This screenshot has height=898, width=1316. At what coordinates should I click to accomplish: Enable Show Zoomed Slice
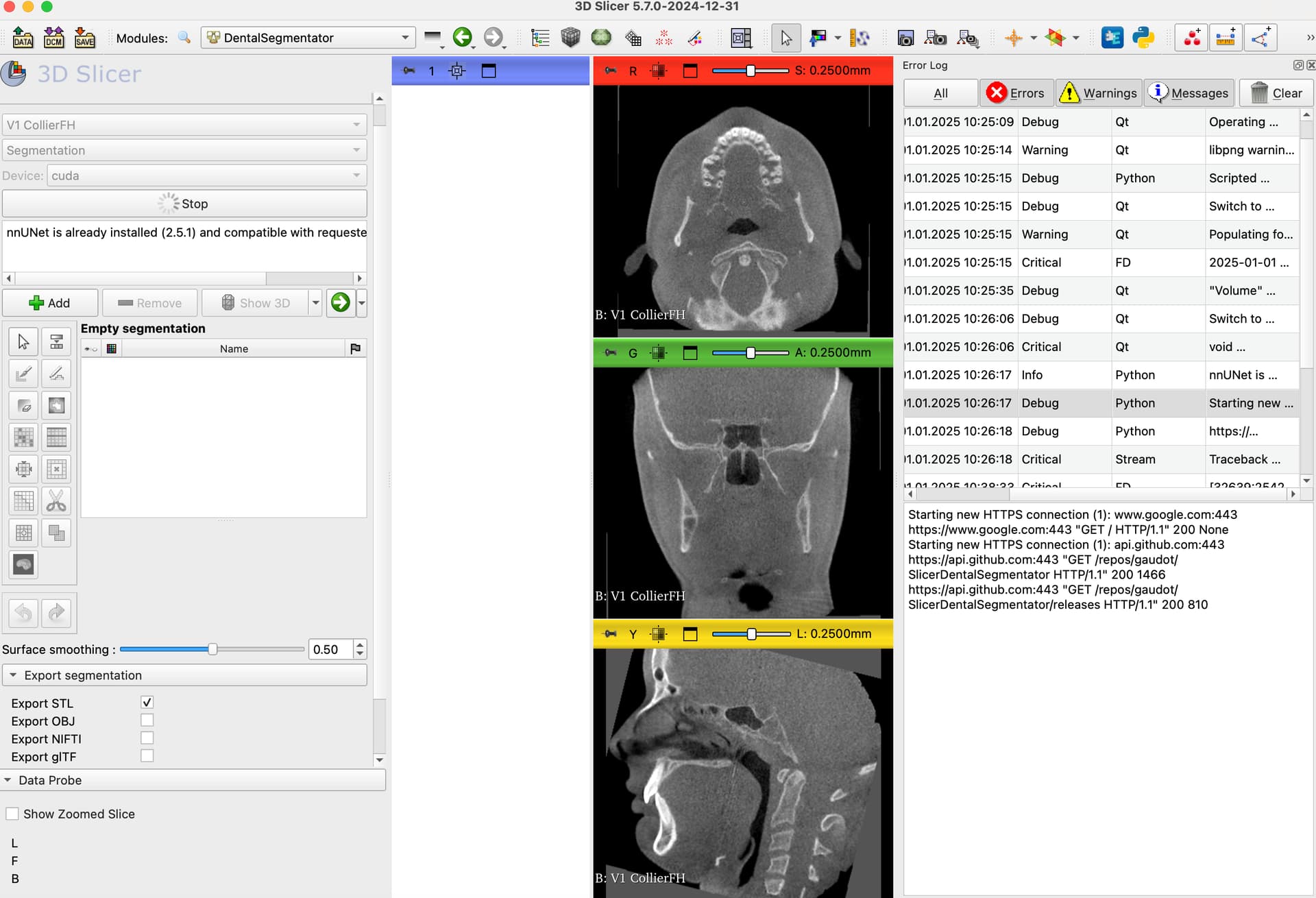pyautogui.click(x=12, y=813)
